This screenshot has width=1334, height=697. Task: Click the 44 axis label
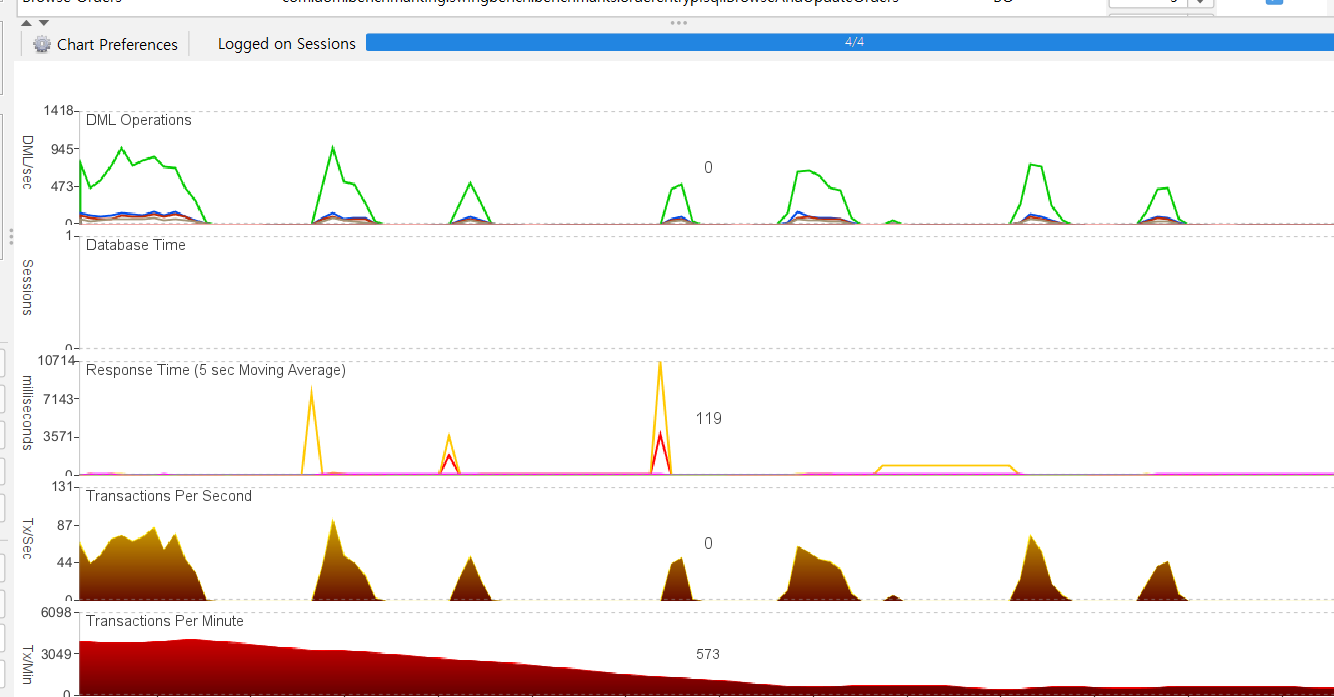pyautogui.click(x=67, y=563)
